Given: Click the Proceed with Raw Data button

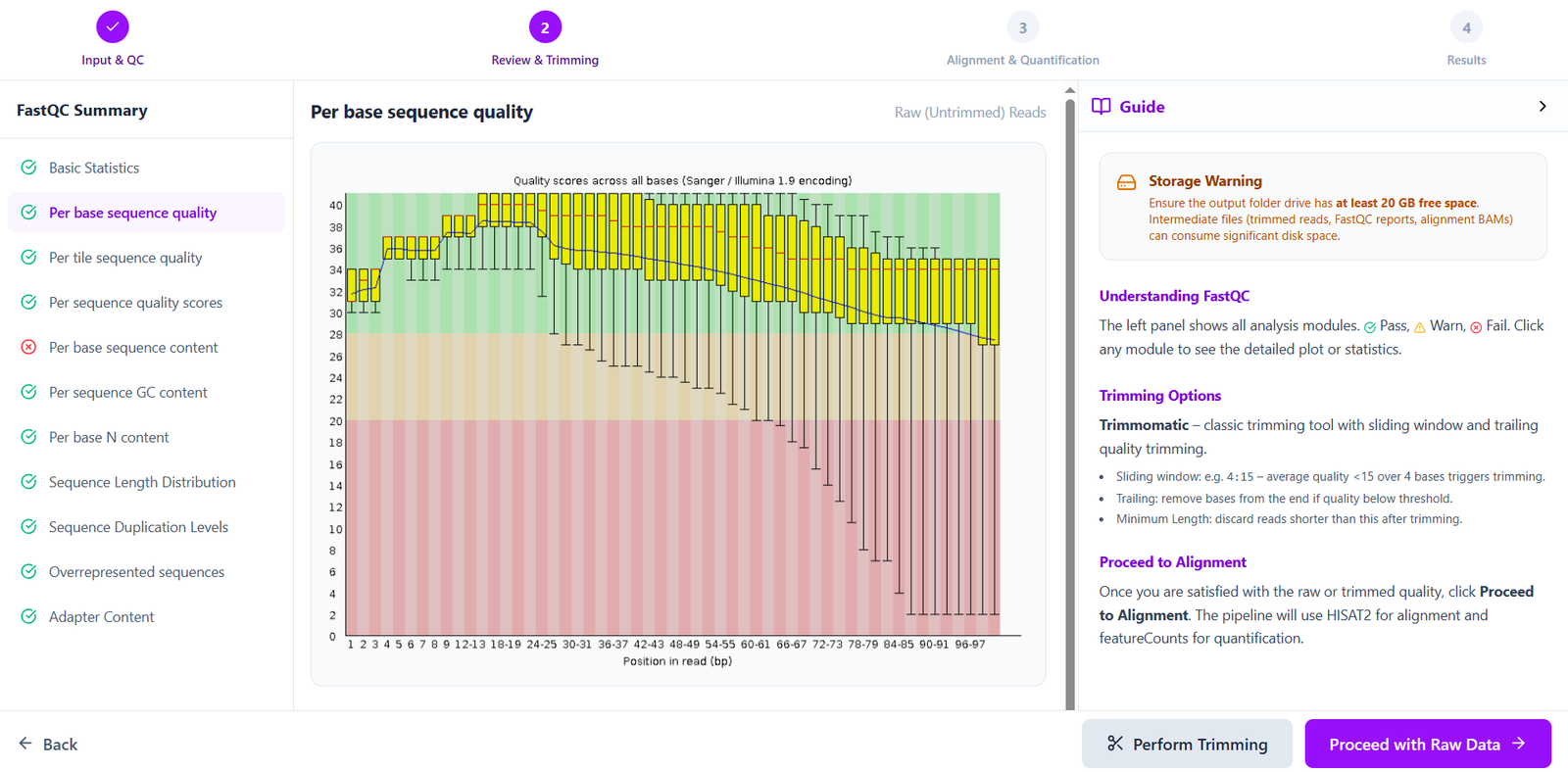Looking at the screenshot, I should pyautogui.click(x=1428, y=744).
